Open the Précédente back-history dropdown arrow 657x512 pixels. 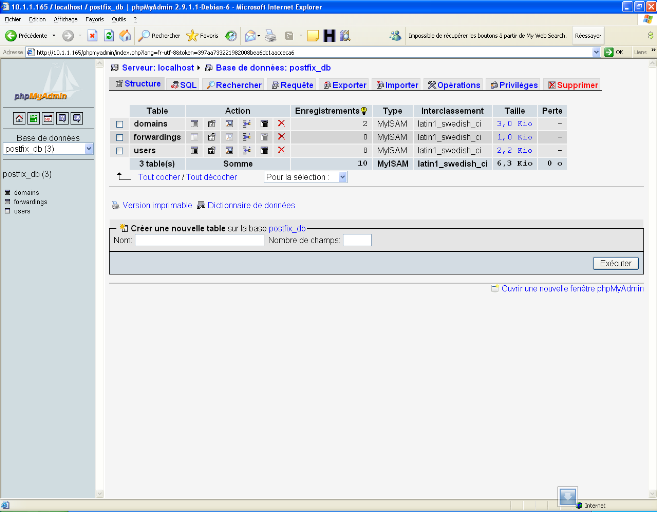tap(54, 35)
